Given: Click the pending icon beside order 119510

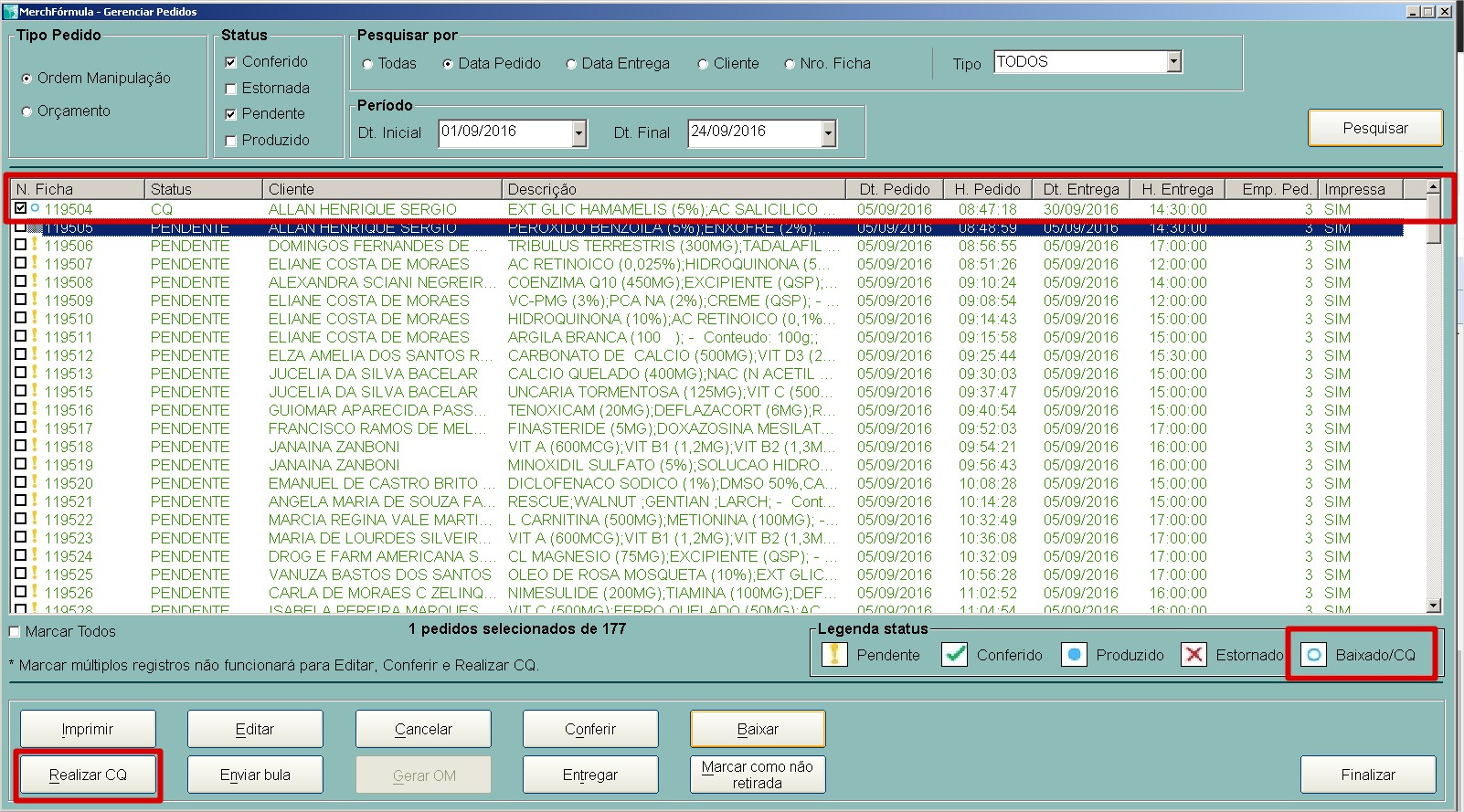Looking at the screenshot, I should (35, 318).
